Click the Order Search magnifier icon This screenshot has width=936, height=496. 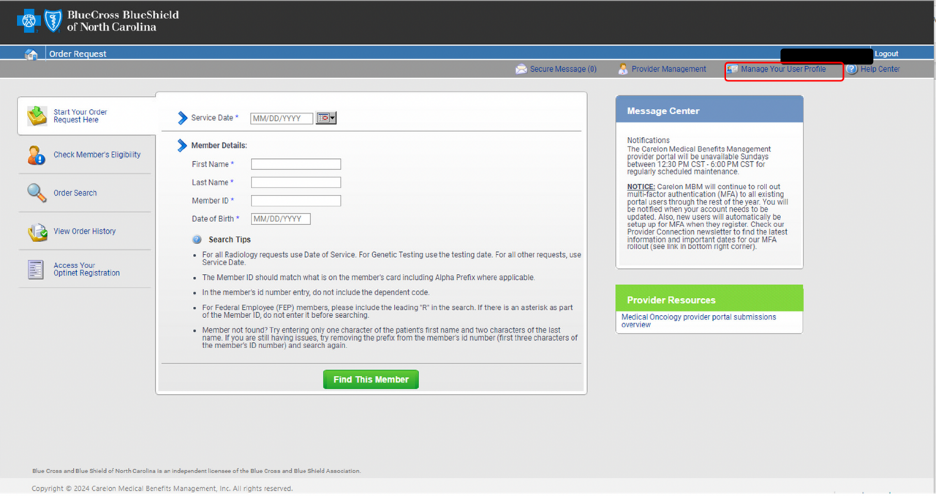click(x=36, y=193)
